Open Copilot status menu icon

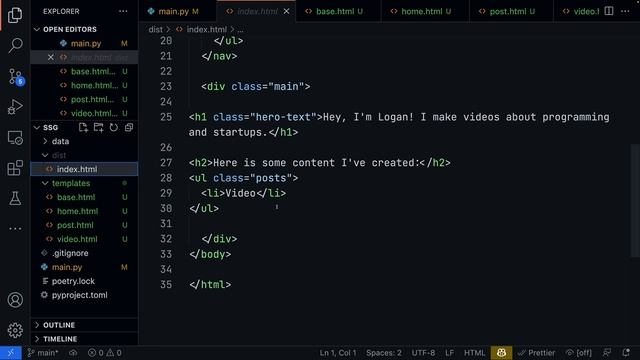(x=501, y=353)
